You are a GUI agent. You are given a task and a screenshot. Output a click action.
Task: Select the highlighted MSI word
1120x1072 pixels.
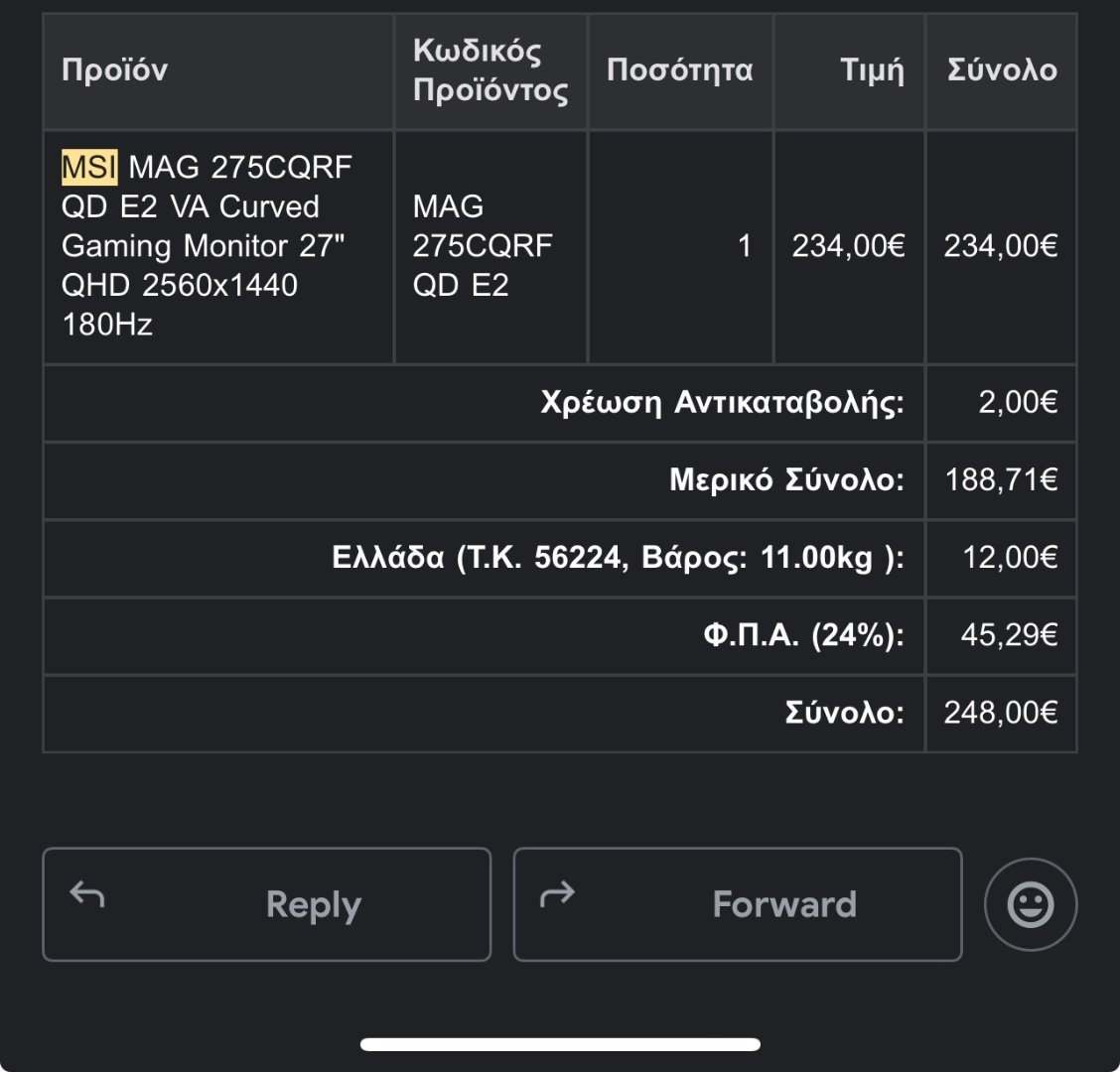pyautogui.click(x=89, y=167)
